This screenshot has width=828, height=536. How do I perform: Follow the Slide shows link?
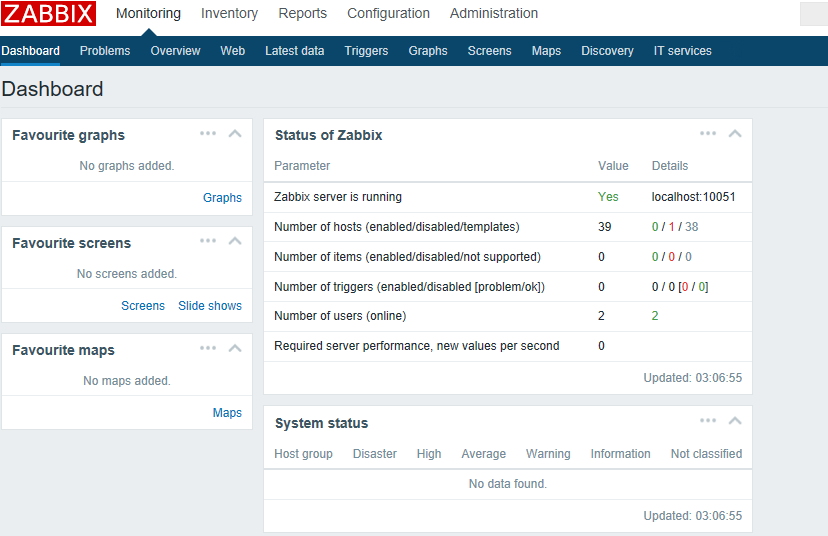point(210,306)
